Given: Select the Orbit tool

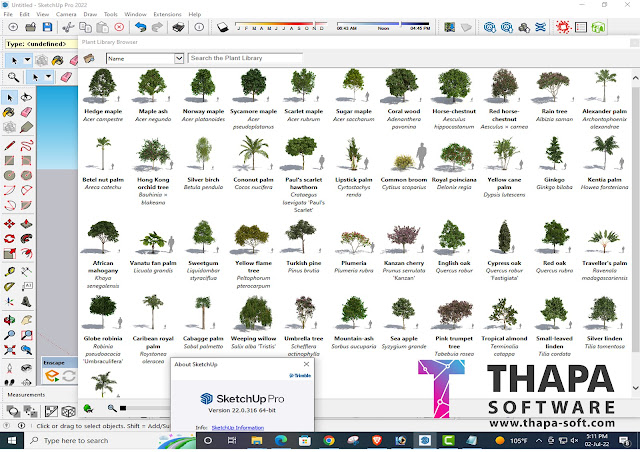Looking at the screenshot, I should tap(10, 320).
